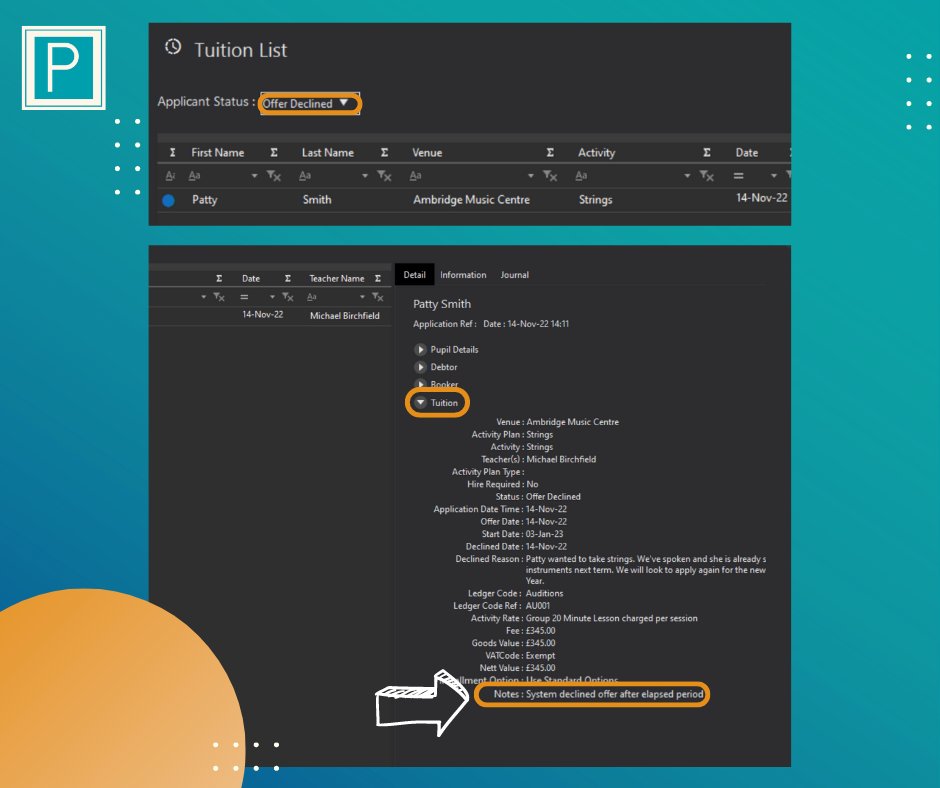This screenshot has width=940, height=788.
Task: Clear the Venue filter with the funnel icon
Action: click(550, 175)
